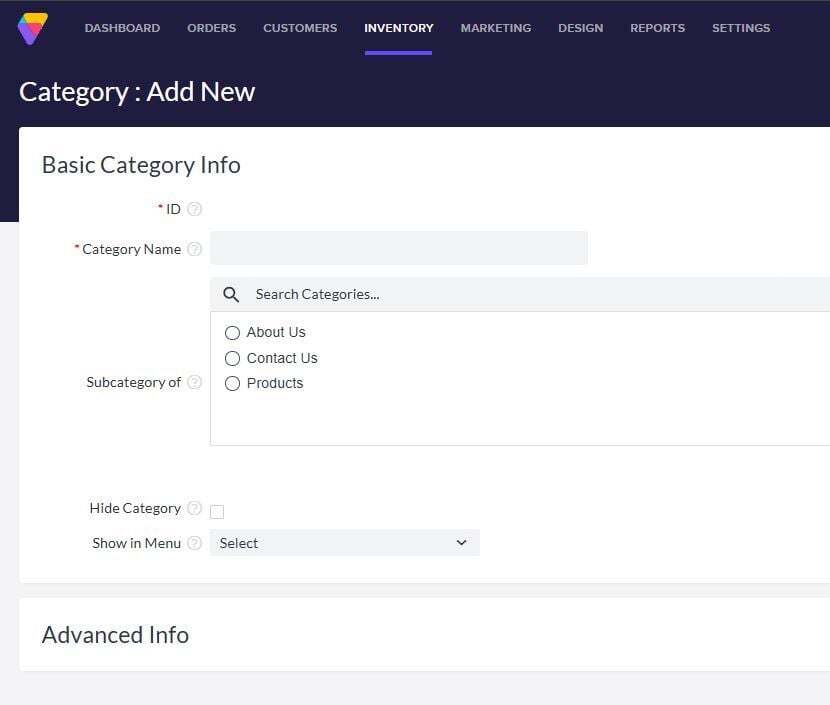This screenshot has height=705, width=830.
Task: Click the help icon beside ID
Action: (x=194, y=208)
